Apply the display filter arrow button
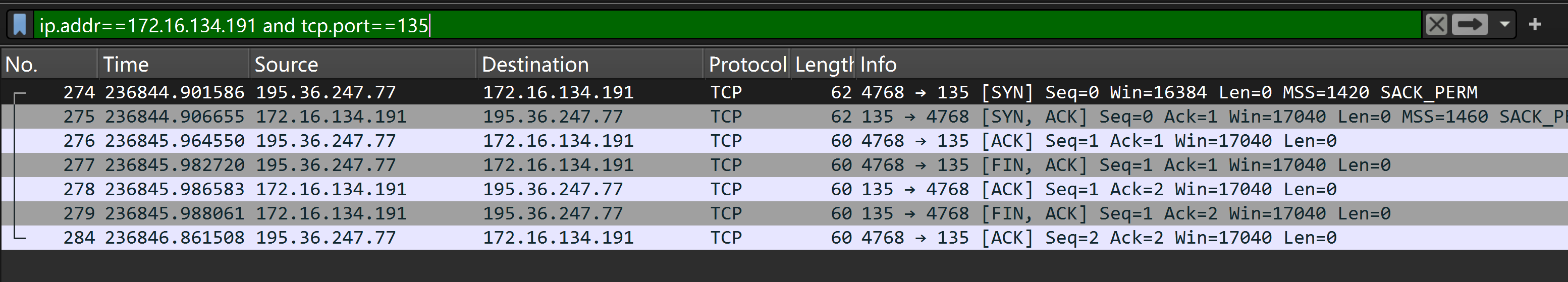Viewport: 1568px width, 282px height. (x=1470, y=25)
